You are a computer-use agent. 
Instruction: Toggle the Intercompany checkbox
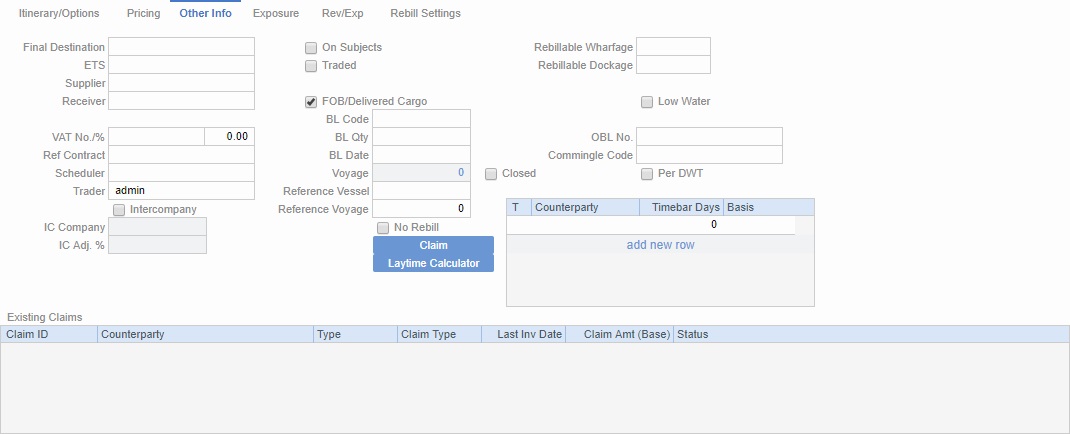tap(119, 210)
